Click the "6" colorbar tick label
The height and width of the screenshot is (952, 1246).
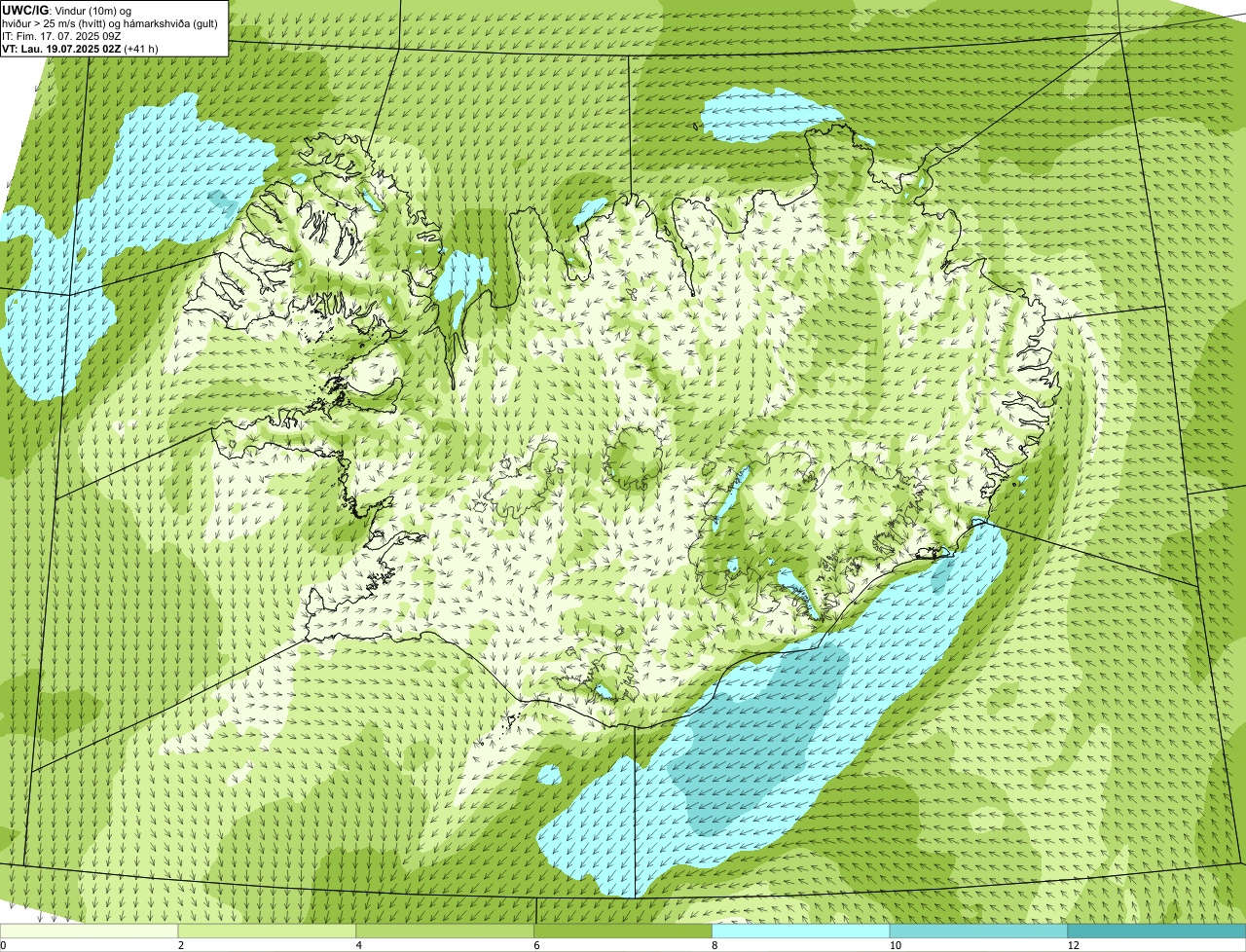point(537,945)
